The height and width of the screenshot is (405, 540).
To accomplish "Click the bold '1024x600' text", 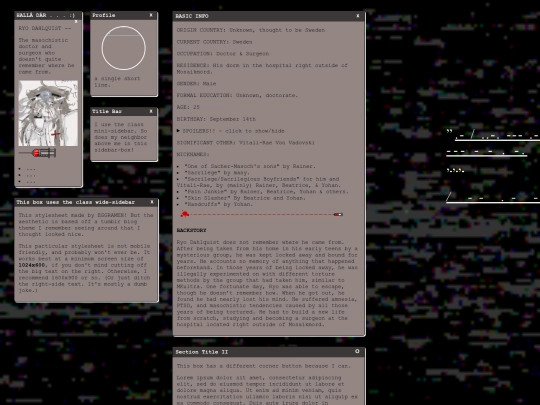I will tap(32, 265).
